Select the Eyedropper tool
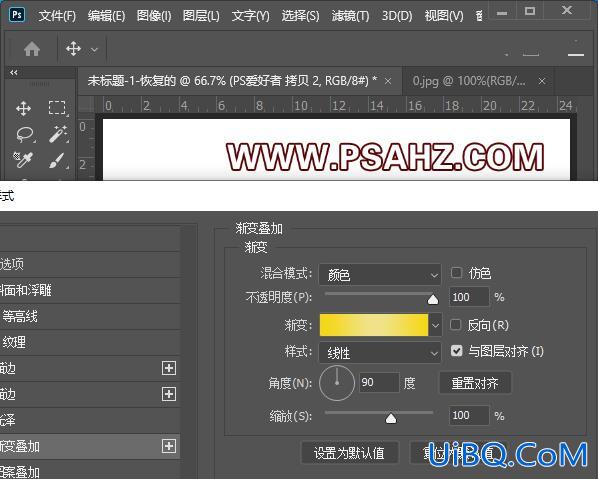598x479 pixels. [24, 160]
